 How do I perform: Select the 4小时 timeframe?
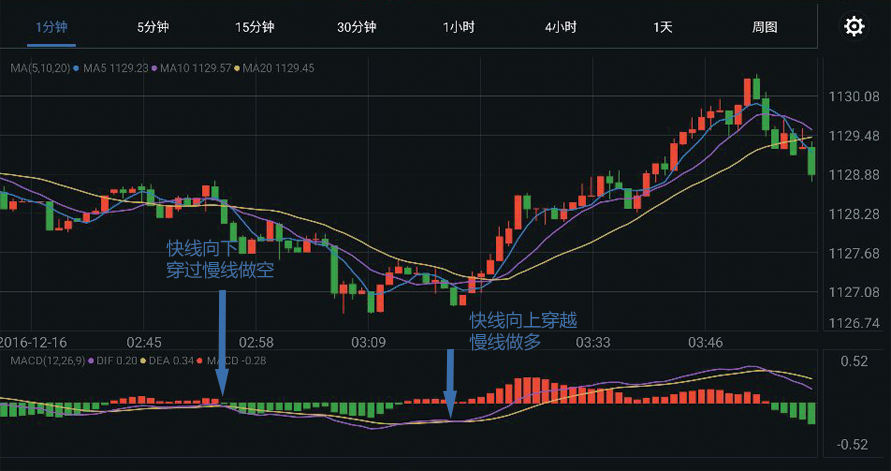pyautogui.click(x=561, y=27)
